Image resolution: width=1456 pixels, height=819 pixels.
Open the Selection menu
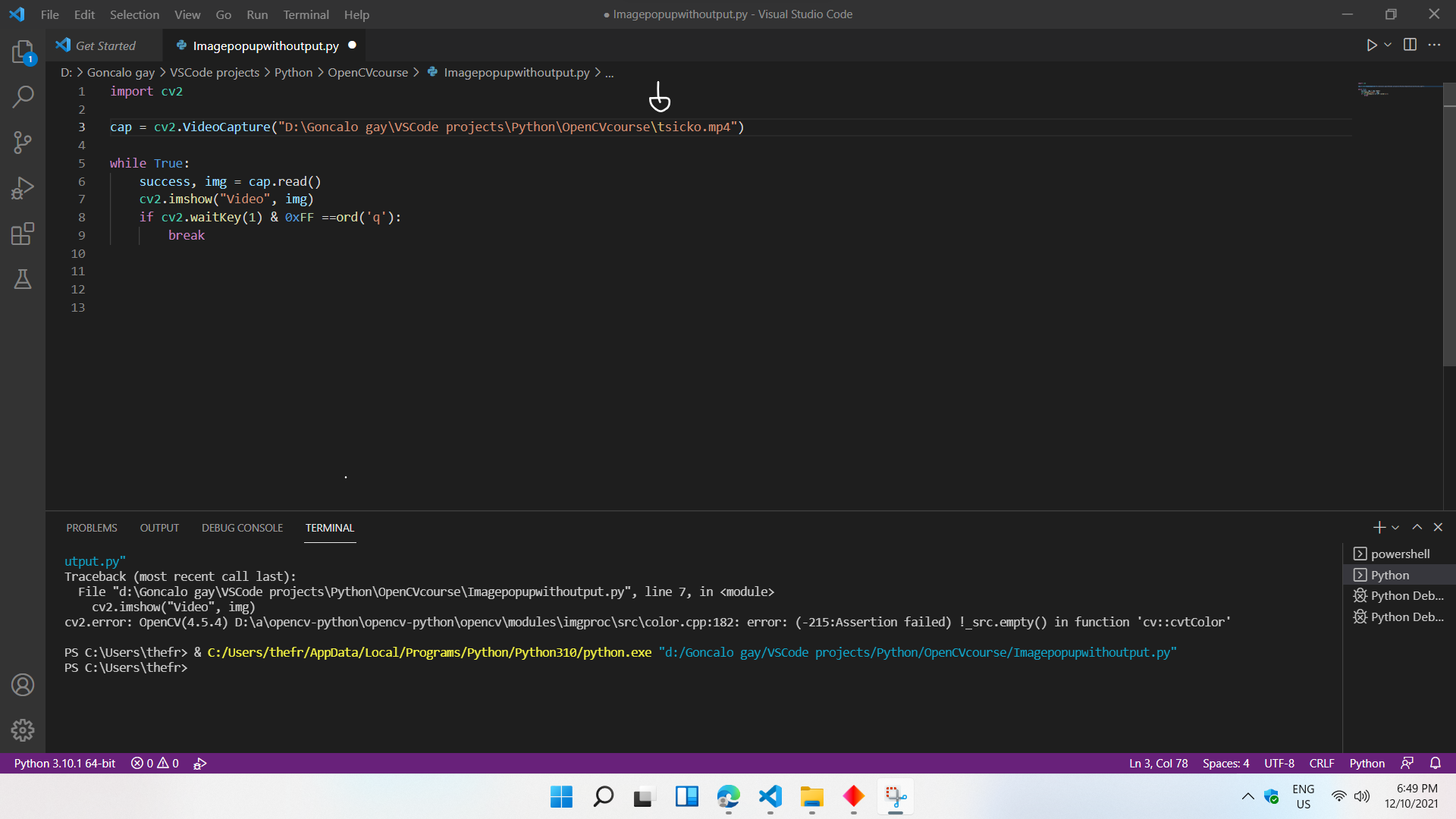[x=134, y=14]
